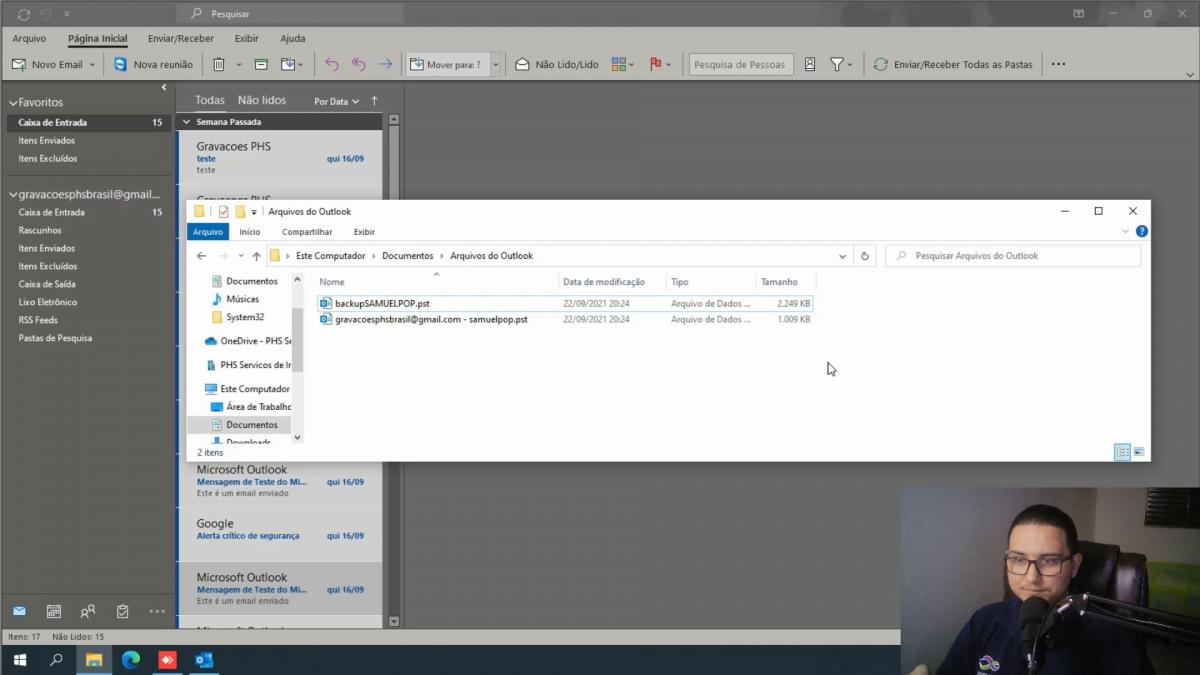
Task: Open Microsoft Edge from taskbar
Action: (131, 659)
